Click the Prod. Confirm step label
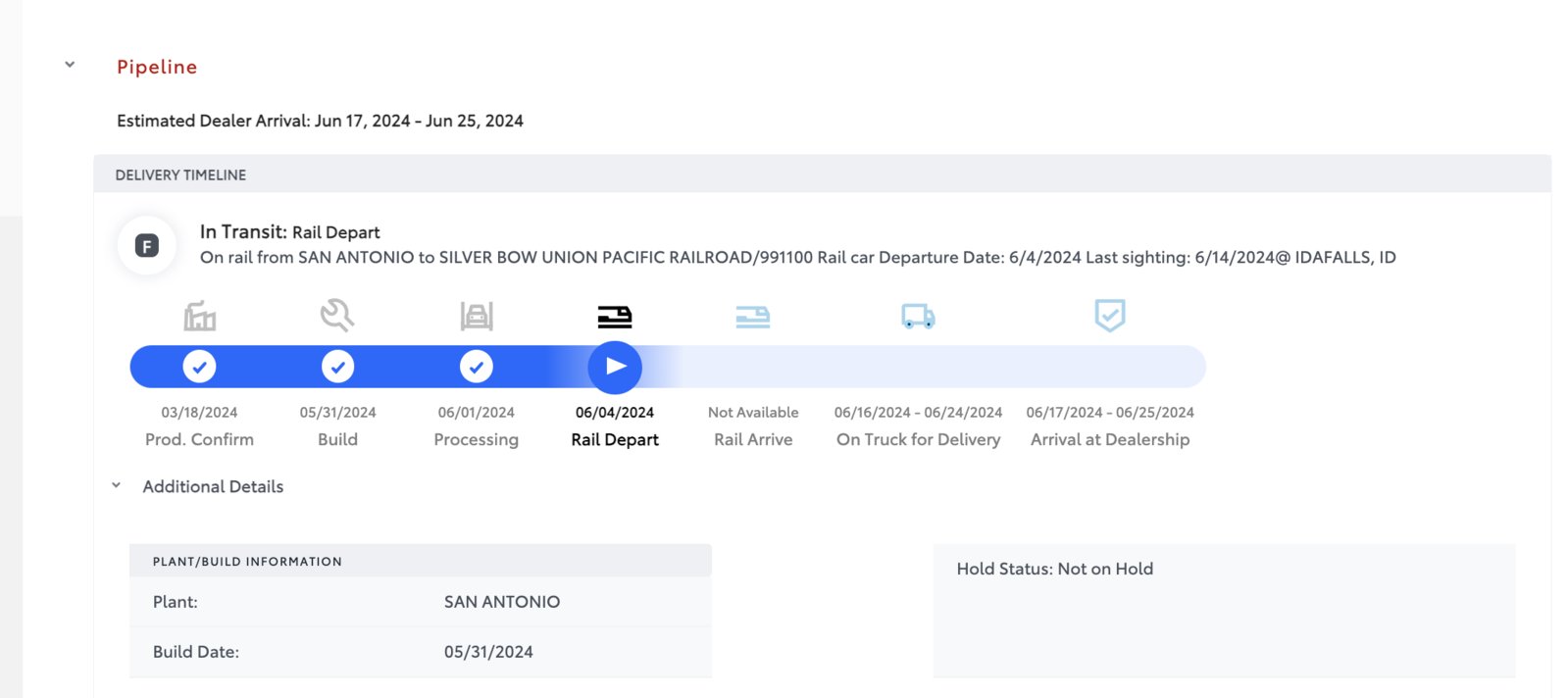The width and height of the screenshot is (1568, 698). point(199,439)
